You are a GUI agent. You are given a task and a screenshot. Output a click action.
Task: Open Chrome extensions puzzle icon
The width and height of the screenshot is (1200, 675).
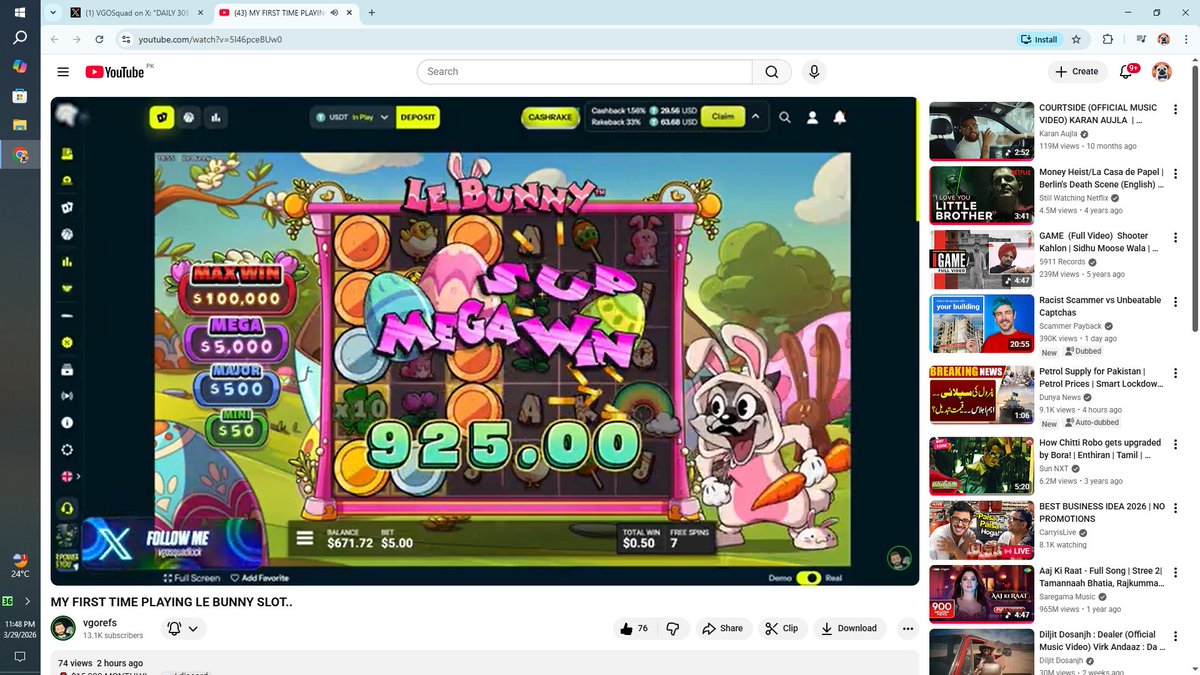(1108, 39)
